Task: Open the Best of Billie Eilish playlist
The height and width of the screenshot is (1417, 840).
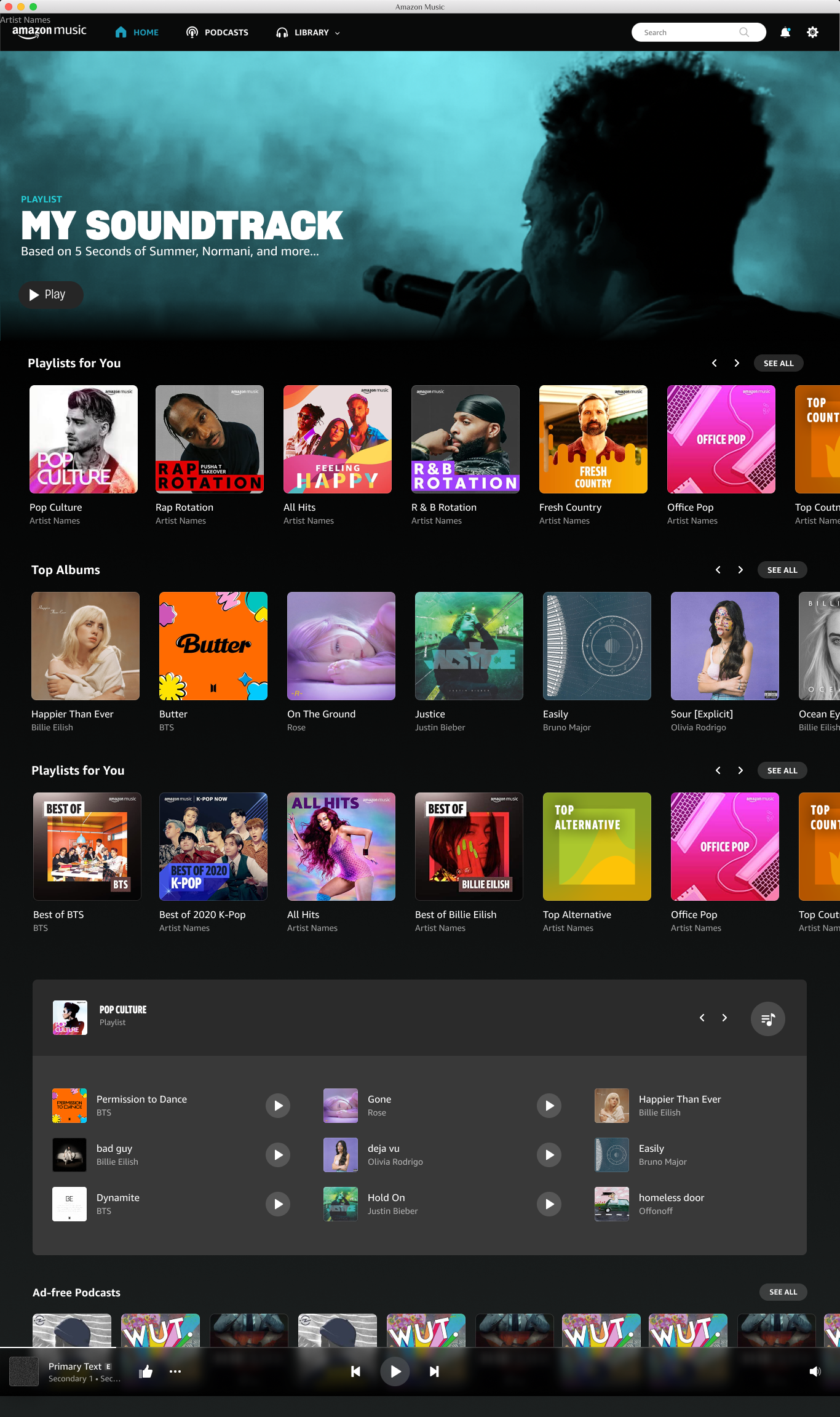Action: click(469, 847)
